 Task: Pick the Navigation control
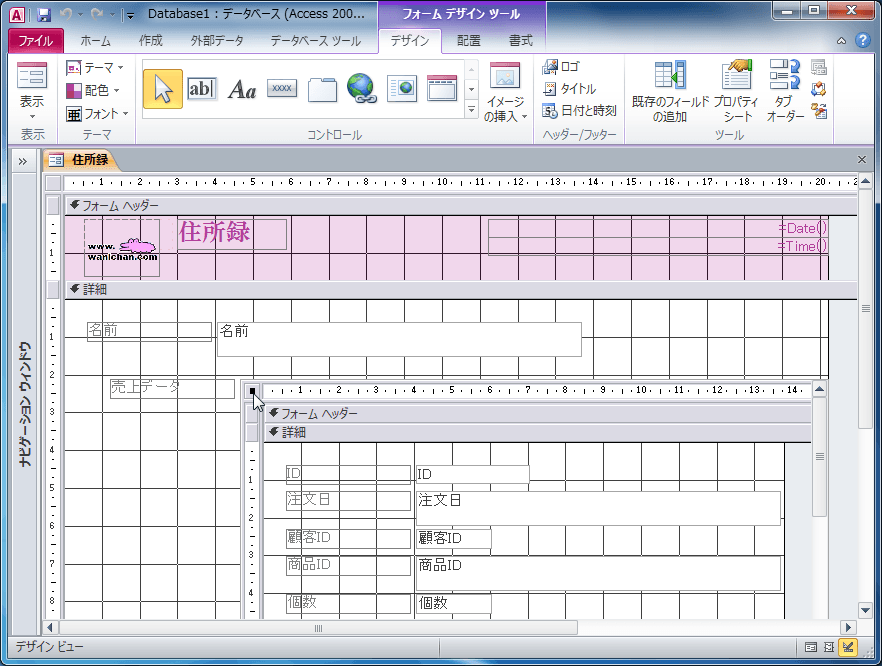(x=442, y=89)
